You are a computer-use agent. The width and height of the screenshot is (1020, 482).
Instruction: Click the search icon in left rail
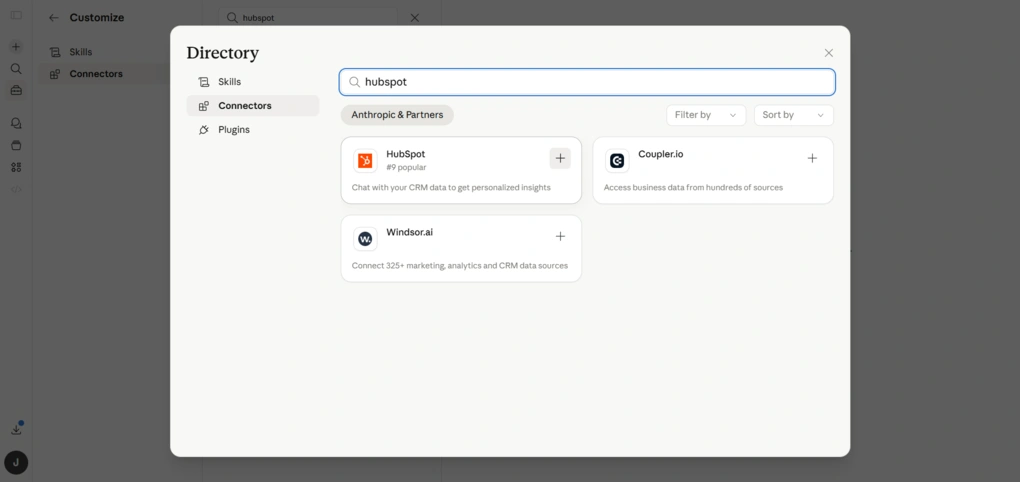[x=16, y=68]
